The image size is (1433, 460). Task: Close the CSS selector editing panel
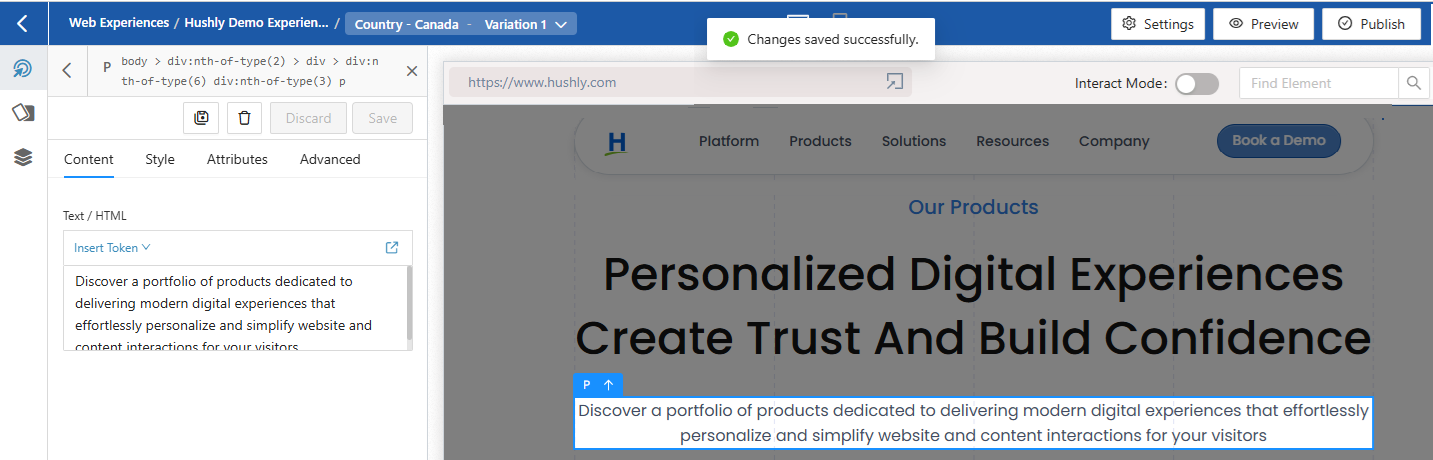(411, 71)
